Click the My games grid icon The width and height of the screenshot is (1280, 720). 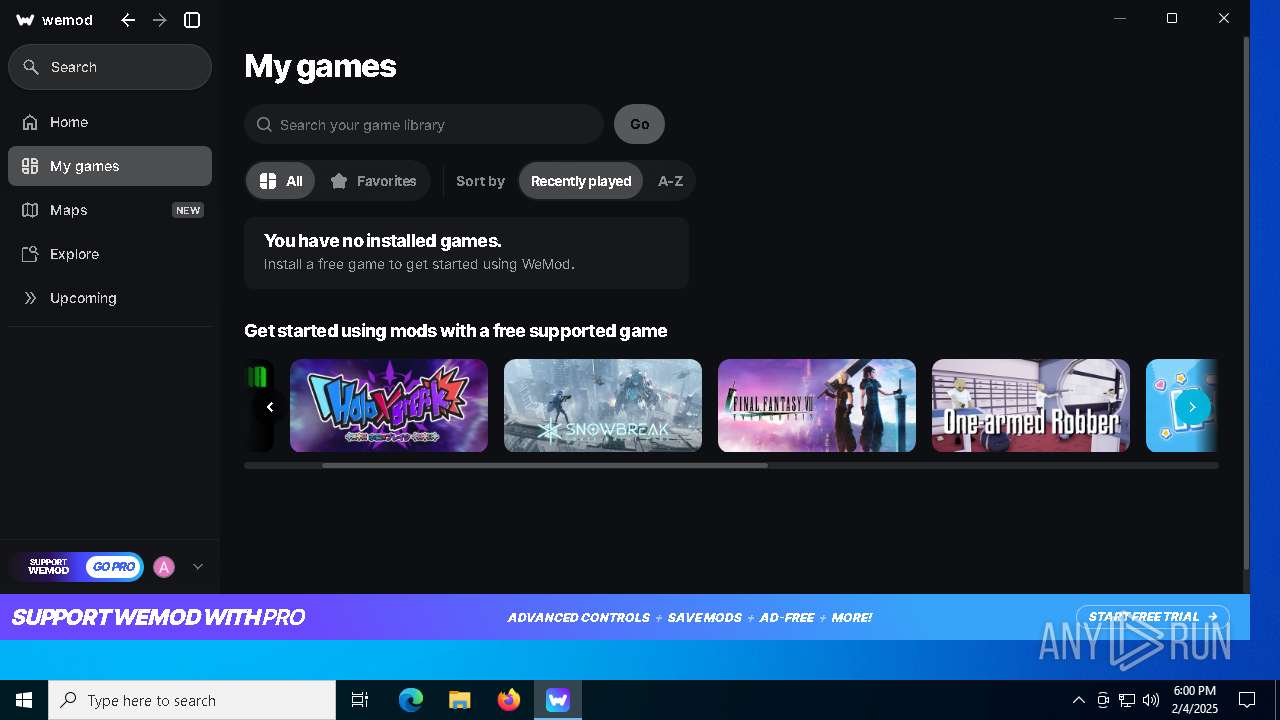point(30,166)
